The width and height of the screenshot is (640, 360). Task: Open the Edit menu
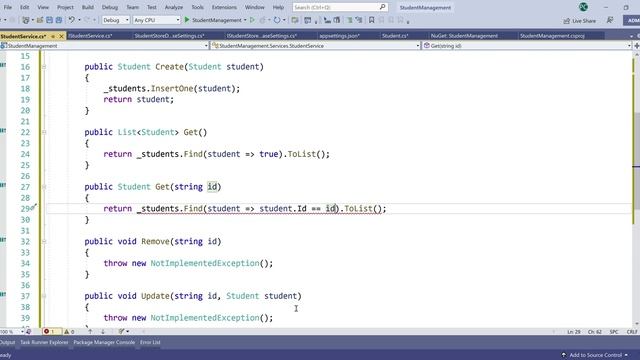pos(24,7)
